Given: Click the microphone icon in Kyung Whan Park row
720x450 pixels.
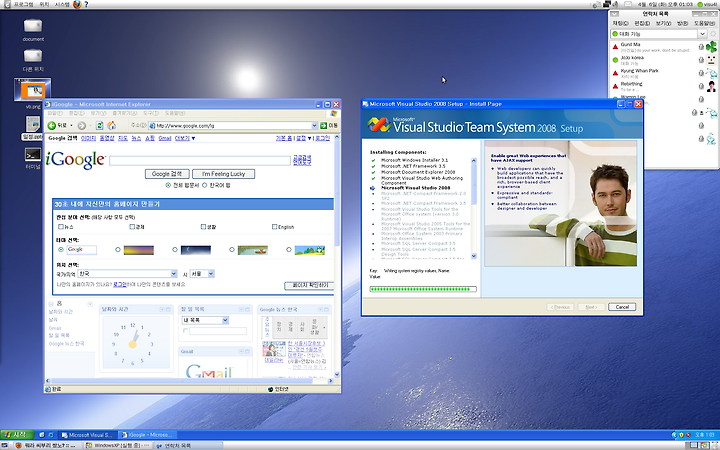Looking at the screenshot, I should pyautogui.click(x=701, y=73).
